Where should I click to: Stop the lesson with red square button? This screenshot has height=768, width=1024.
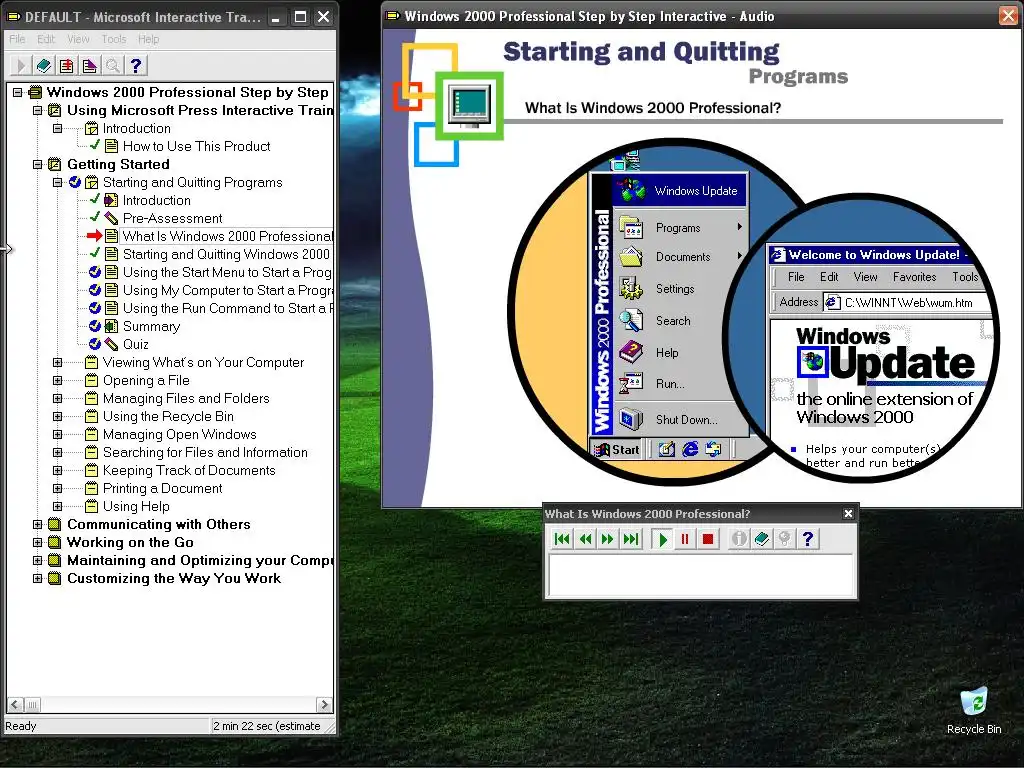708,539
